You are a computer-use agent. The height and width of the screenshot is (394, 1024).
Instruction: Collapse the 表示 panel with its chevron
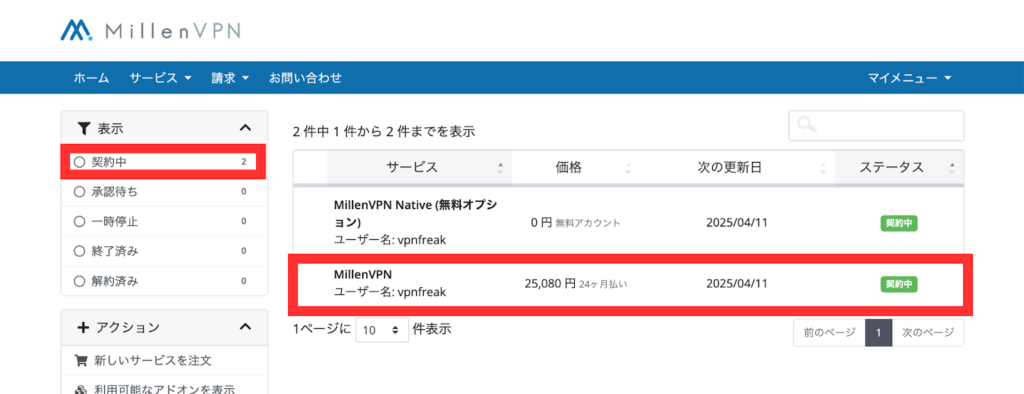(x=246, y=128)
